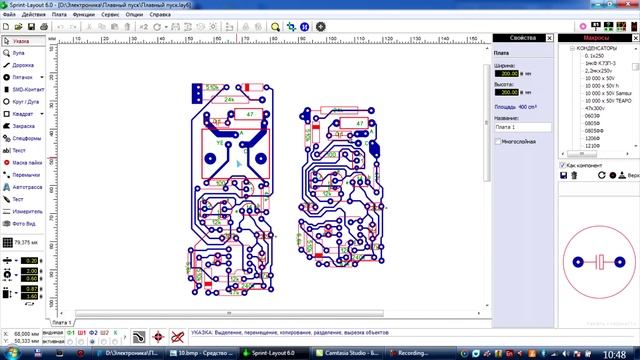Set layer Ф1 as active radio button
Image resolution: width=640 pixels, height=360 pixels.
pos(70,341)
